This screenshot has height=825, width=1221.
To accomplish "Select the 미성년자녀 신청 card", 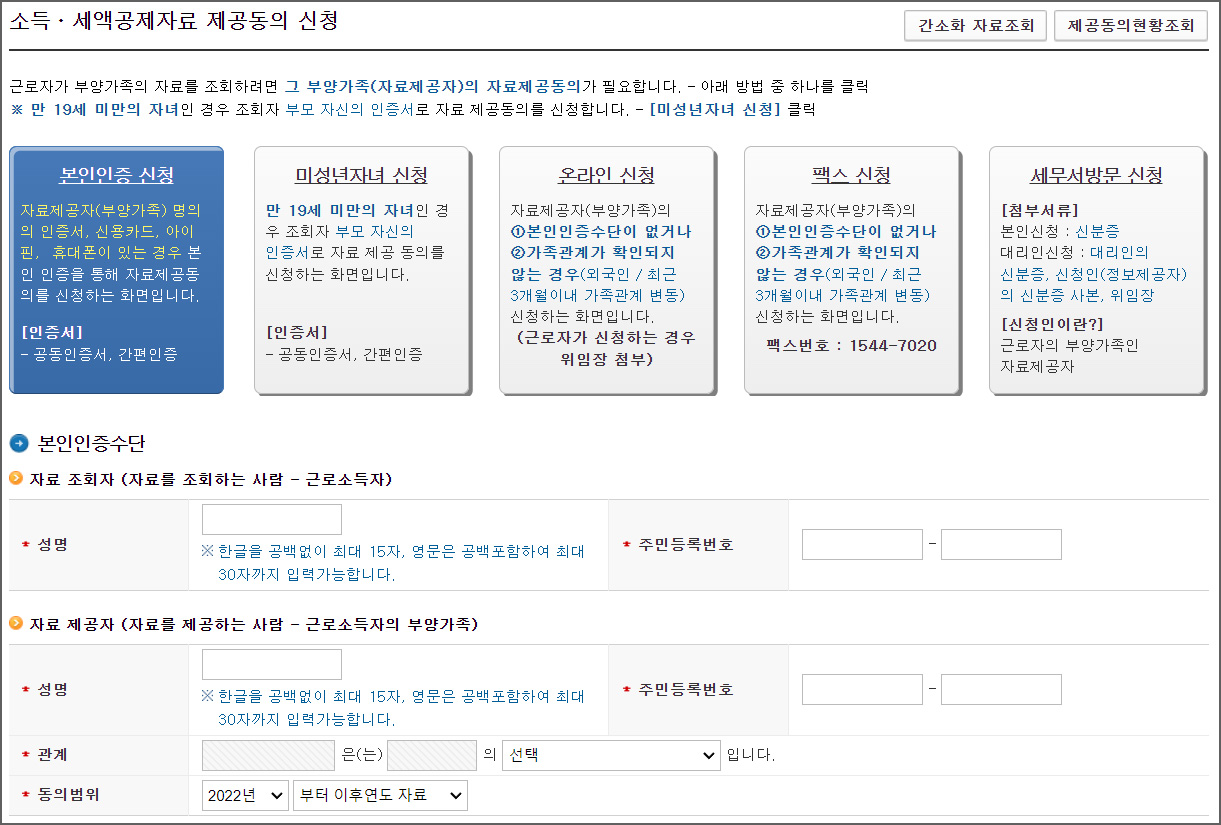I will pos(360,270).
